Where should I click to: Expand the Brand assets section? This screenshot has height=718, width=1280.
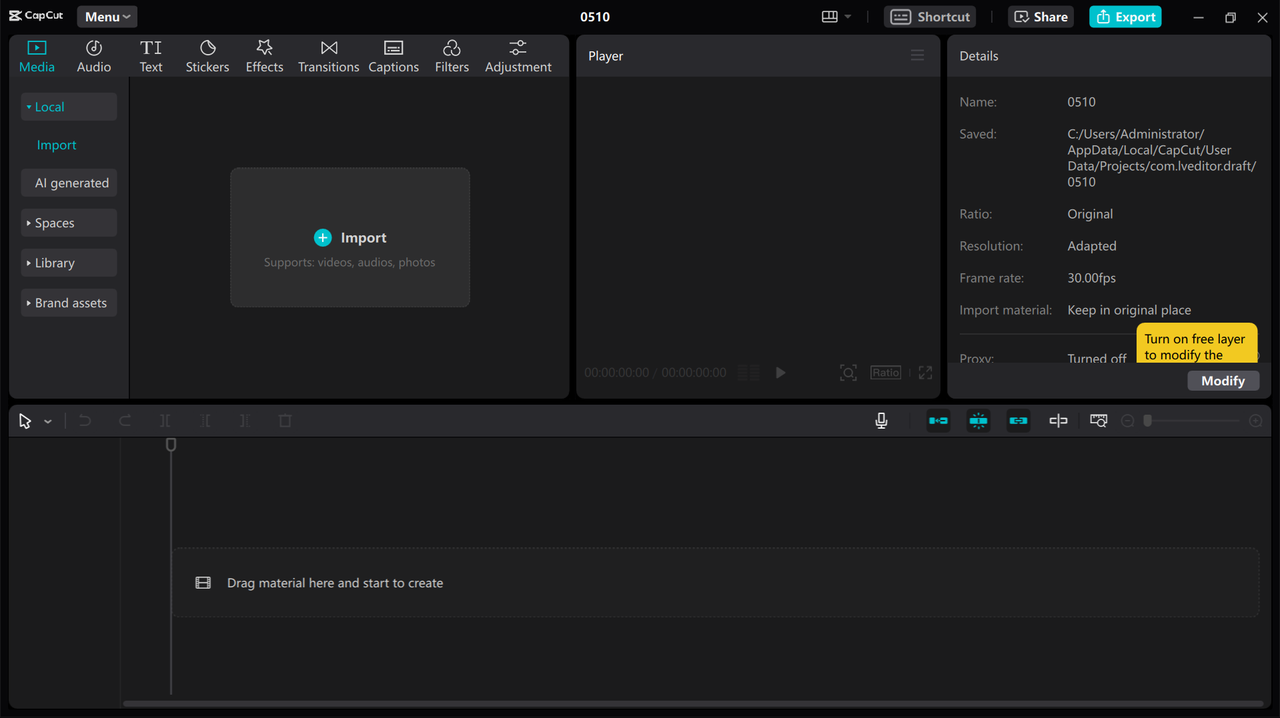coord(69,303)
